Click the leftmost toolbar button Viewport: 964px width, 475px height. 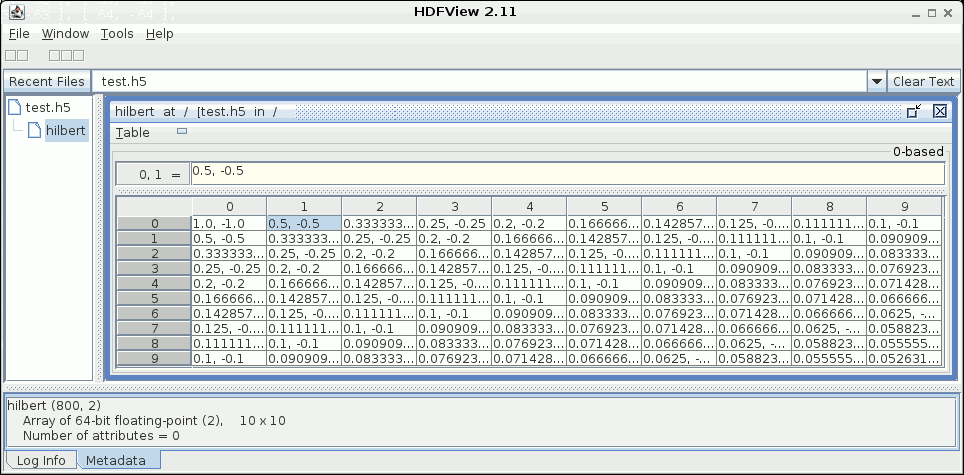pyautogui.click(x=10, y=56)
